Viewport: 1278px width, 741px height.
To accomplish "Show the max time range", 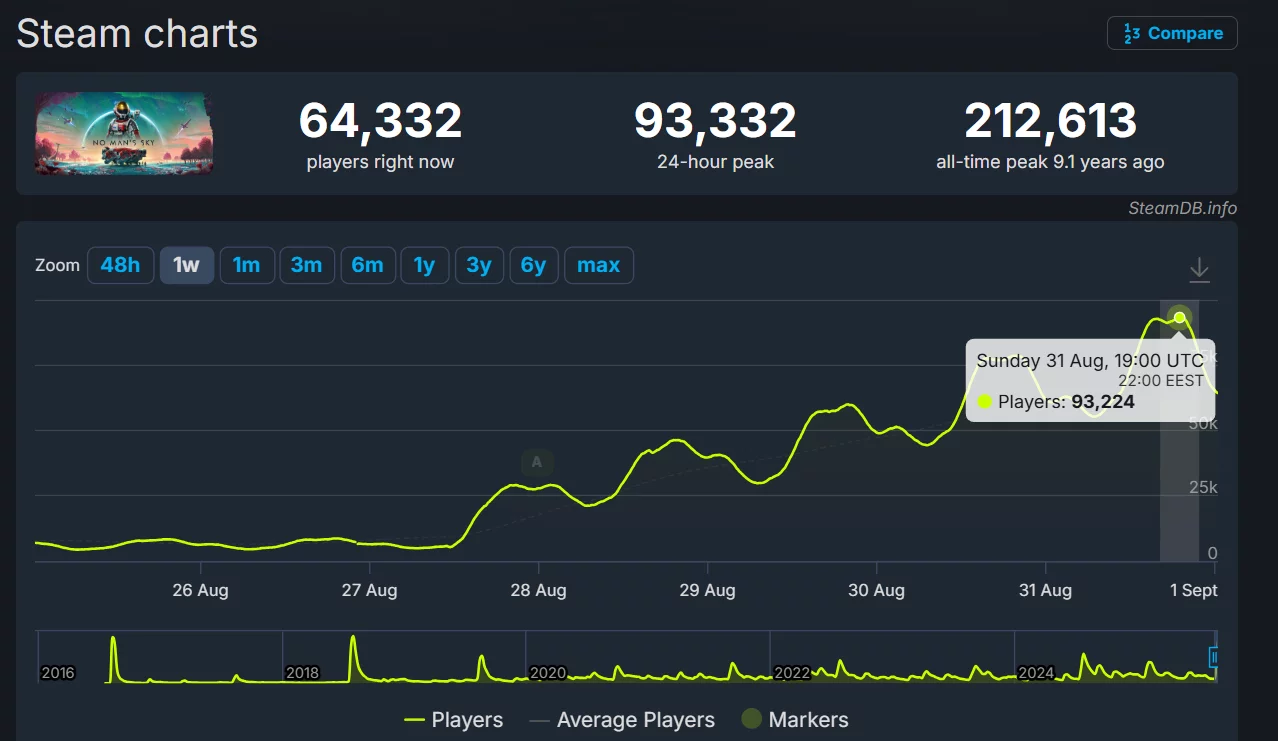I will tap(598, 265).
